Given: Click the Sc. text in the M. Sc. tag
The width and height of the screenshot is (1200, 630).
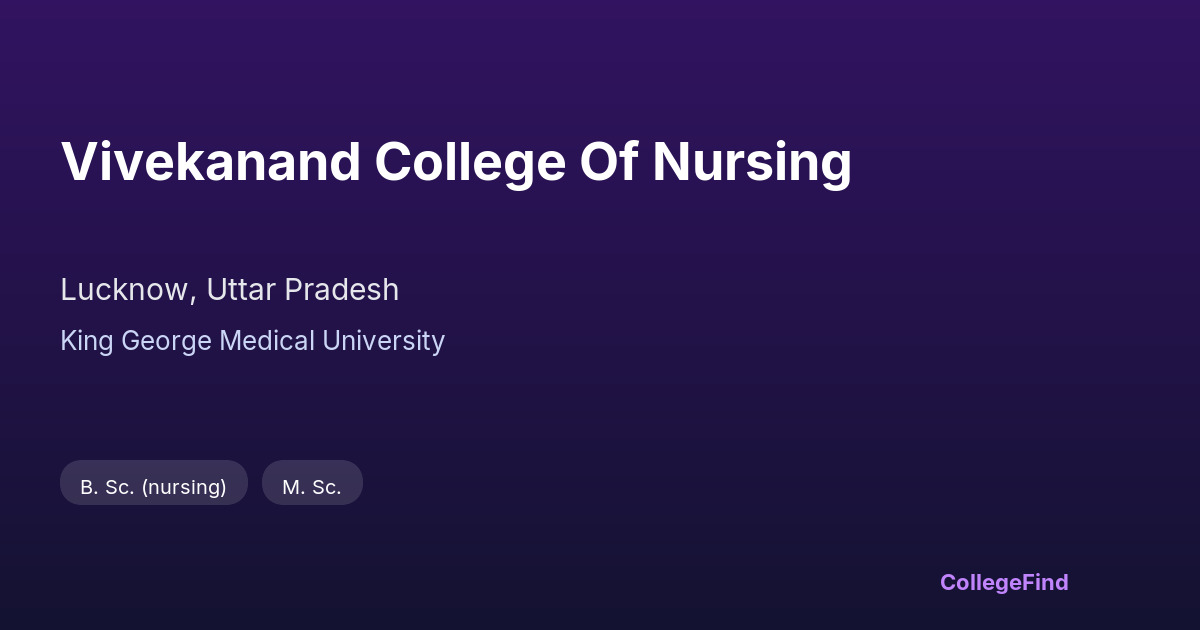Looking at the screenshot, I should coord(326,487).
